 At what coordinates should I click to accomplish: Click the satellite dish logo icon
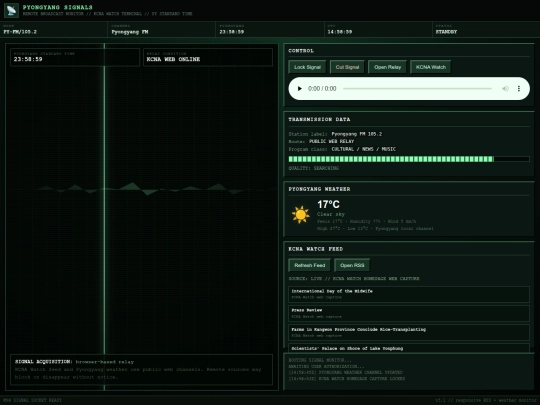click(x=11, y=10)
